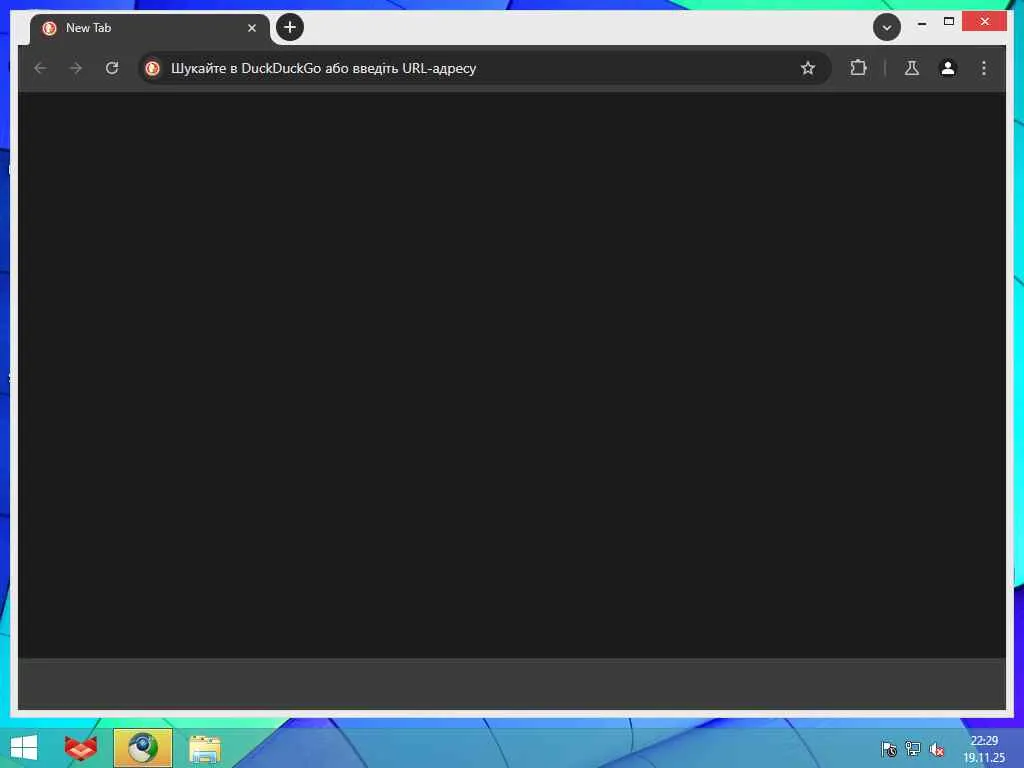Close the browser window
This screenshot has height=768, width=1024.
(x=984, y=22)
